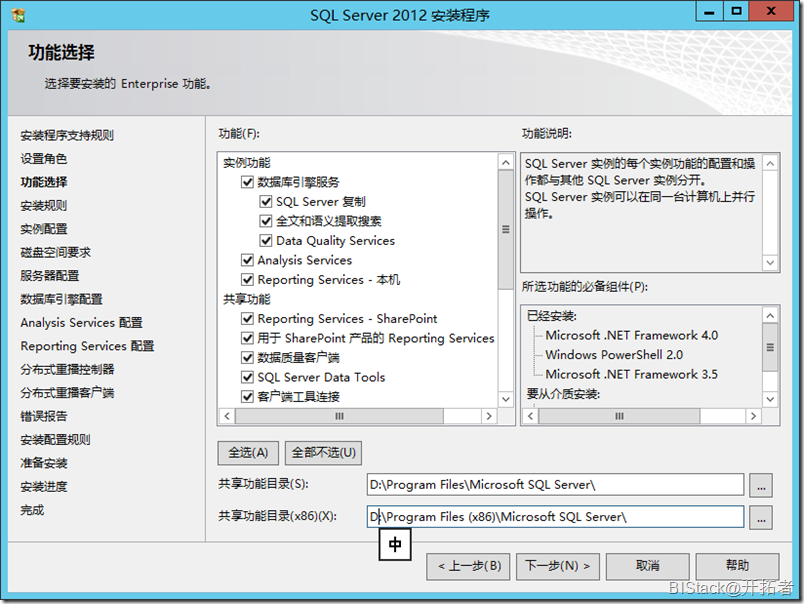The height and width of the screenshot is (604, 804).
Task: Click right arrow of prerequisites horizontal scrollbar
Action: click(x=753, y=416)
